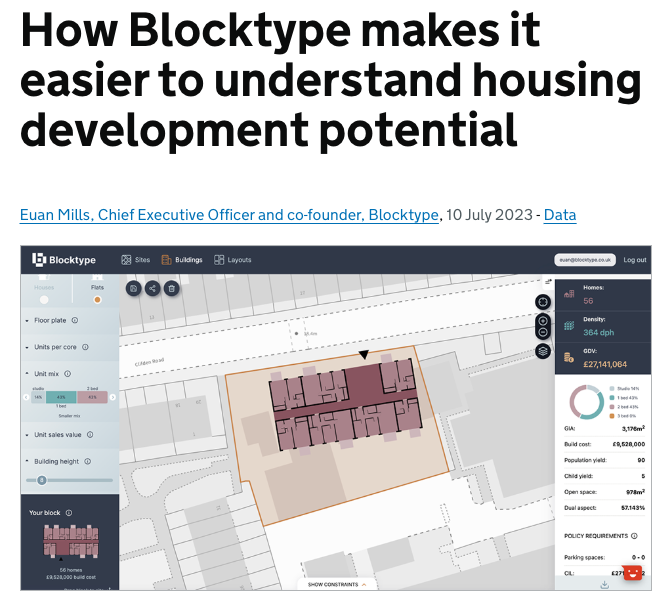This screenshot has width=665, height=602.
Task: Open the Policy Requirements info icon
Action: pos(634,536)
